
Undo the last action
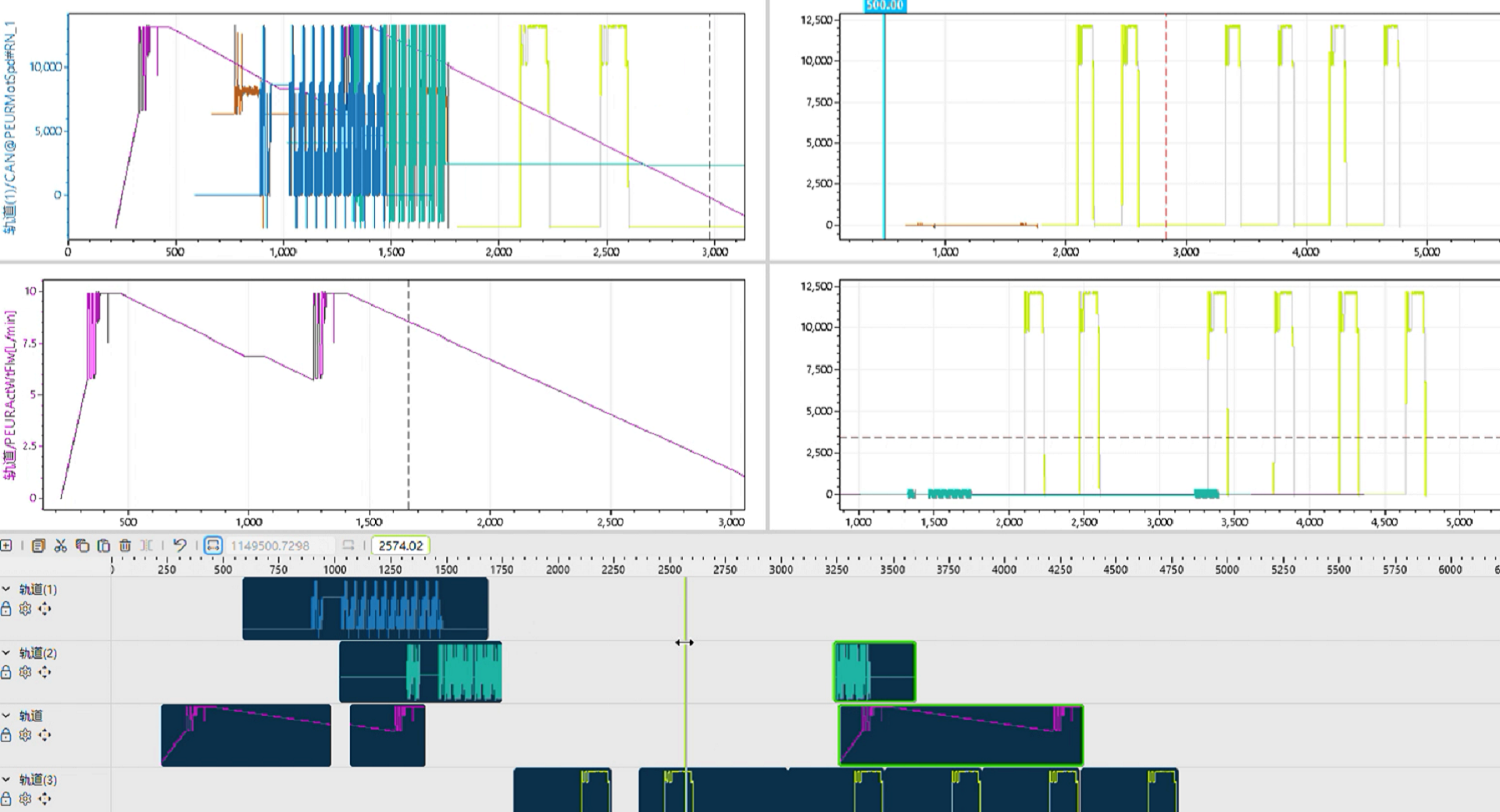point(180,546)
